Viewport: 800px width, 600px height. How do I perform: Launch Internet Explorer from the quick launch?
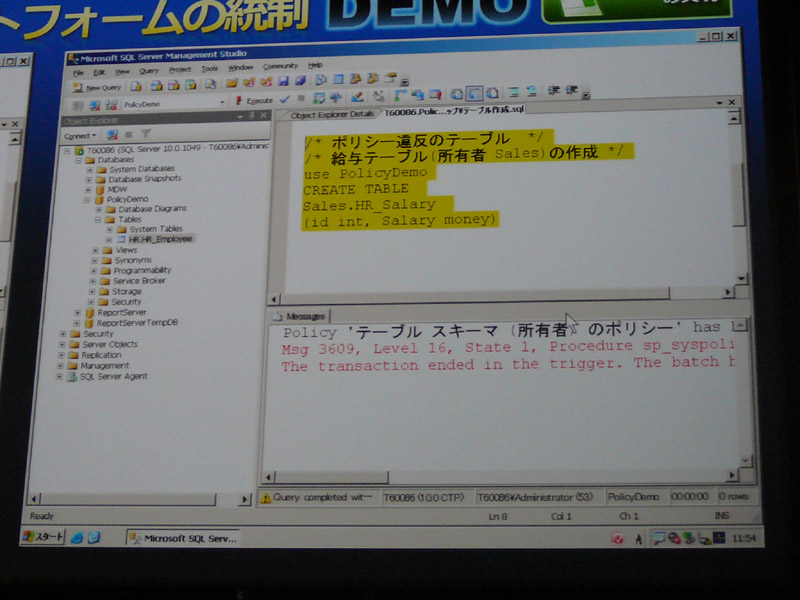click(77, 537)
